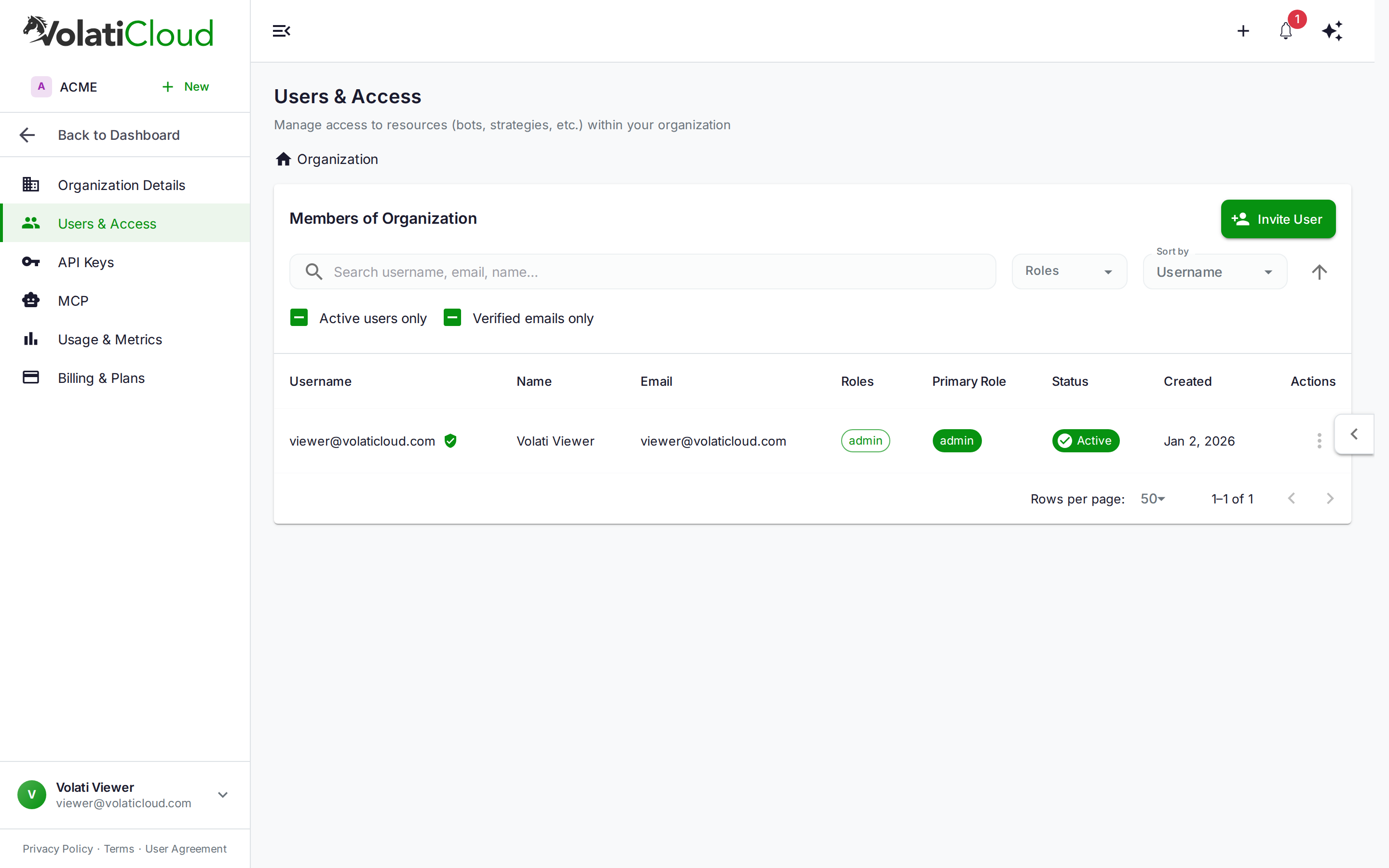Open Billing & Plans menu item
Viewport: 1389px width, 868px height.
[x=125, y=377]
